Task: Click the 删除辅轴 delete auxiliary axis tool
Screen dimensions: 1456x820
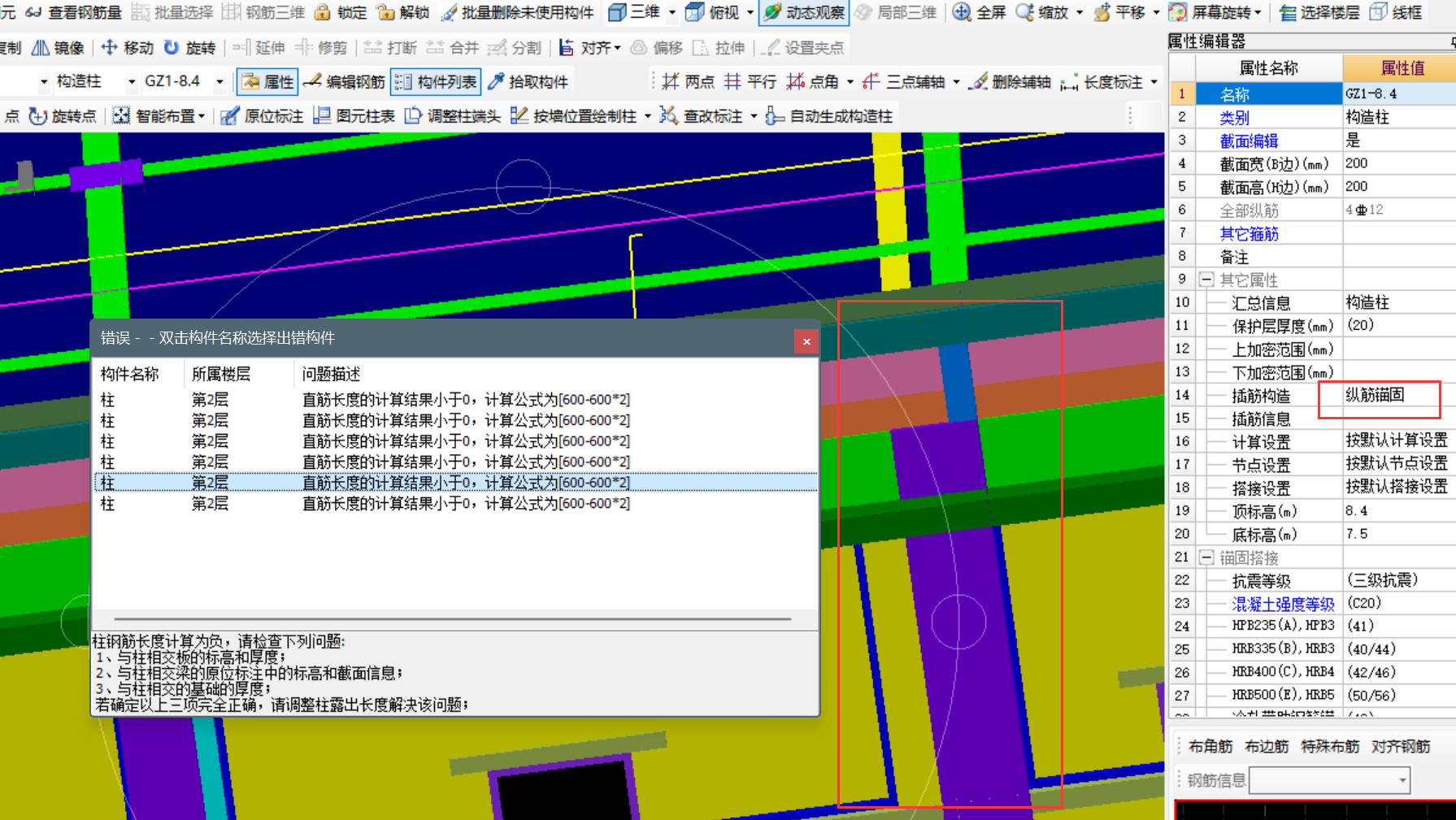Action: [x=1011, y=82]
